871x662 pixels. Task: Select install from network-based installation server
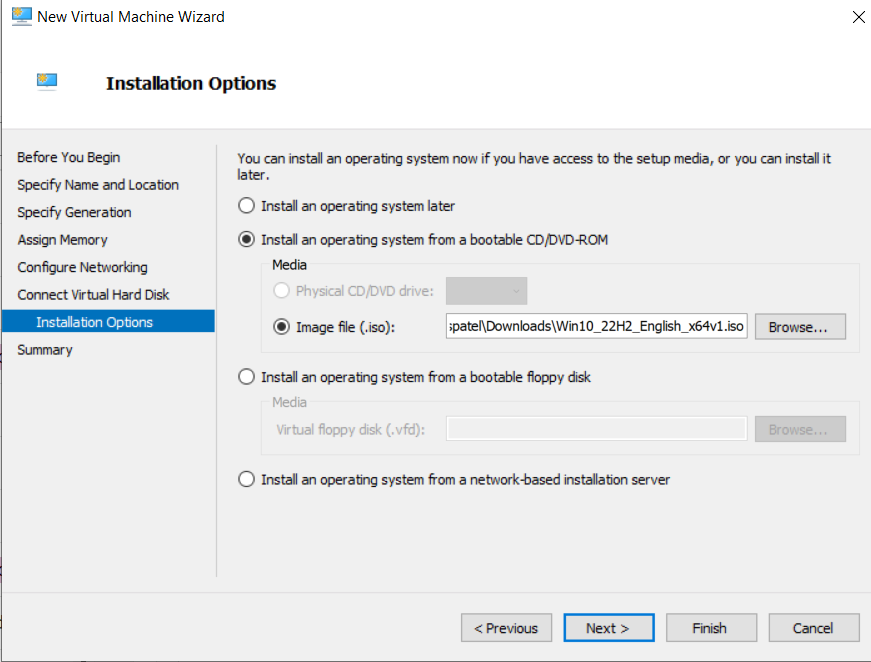[x=246, y=480]
